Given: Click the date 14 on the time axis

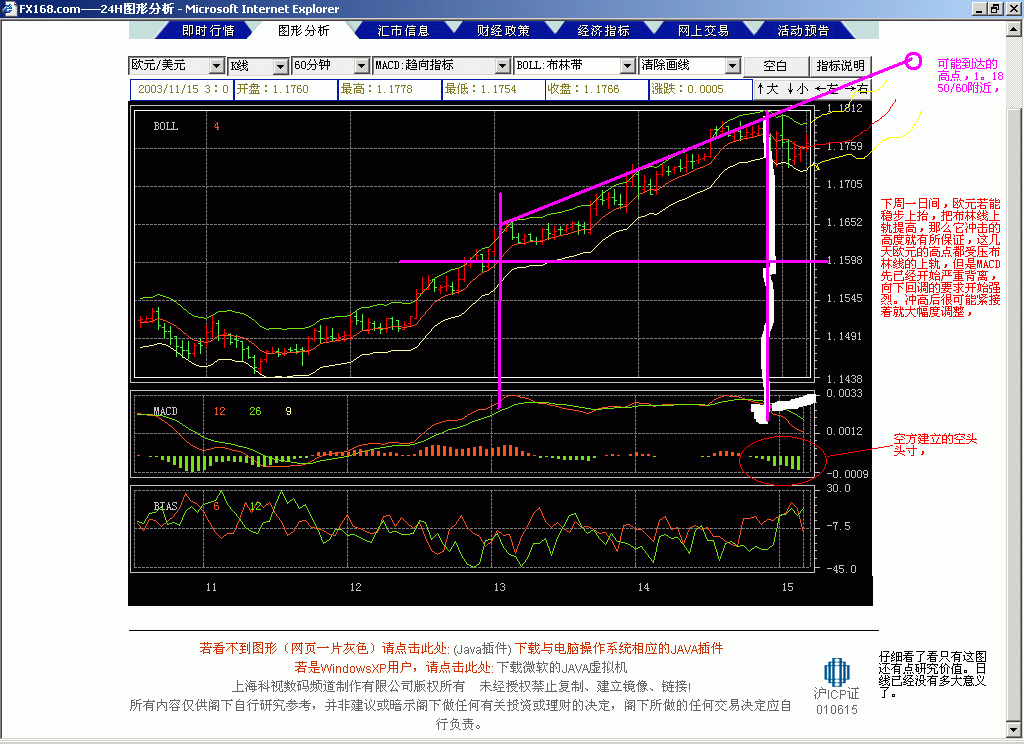Looking at the screenshot, I should (644, 587).
